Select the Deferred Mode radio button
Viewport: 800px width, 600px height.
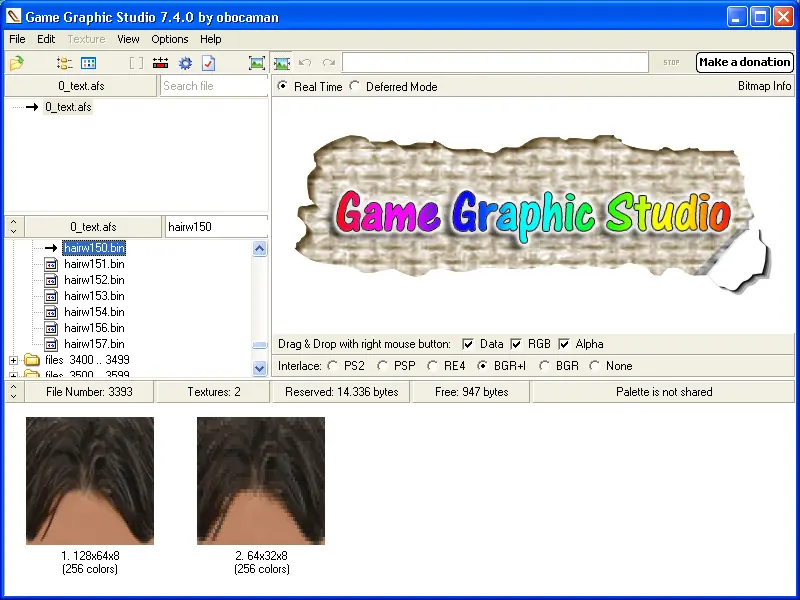(354, 86)
